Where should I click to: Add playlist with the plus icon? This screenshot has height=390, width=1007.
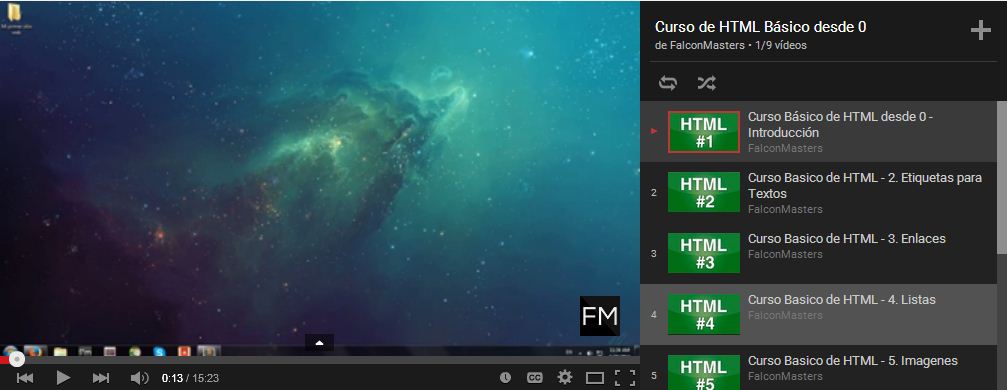pos(981,30)
